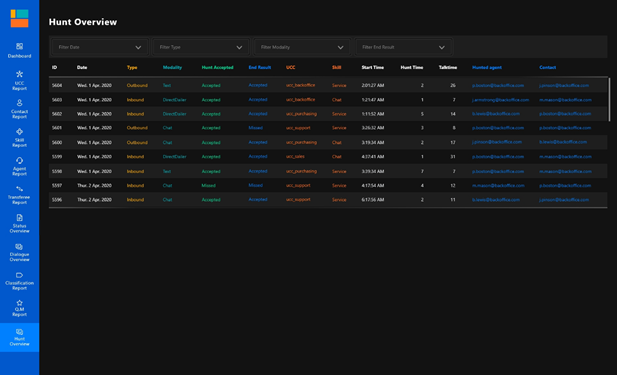Open the Skill Report in sidebar
This screenshot has width=617, height=375.
coord(19,138)
